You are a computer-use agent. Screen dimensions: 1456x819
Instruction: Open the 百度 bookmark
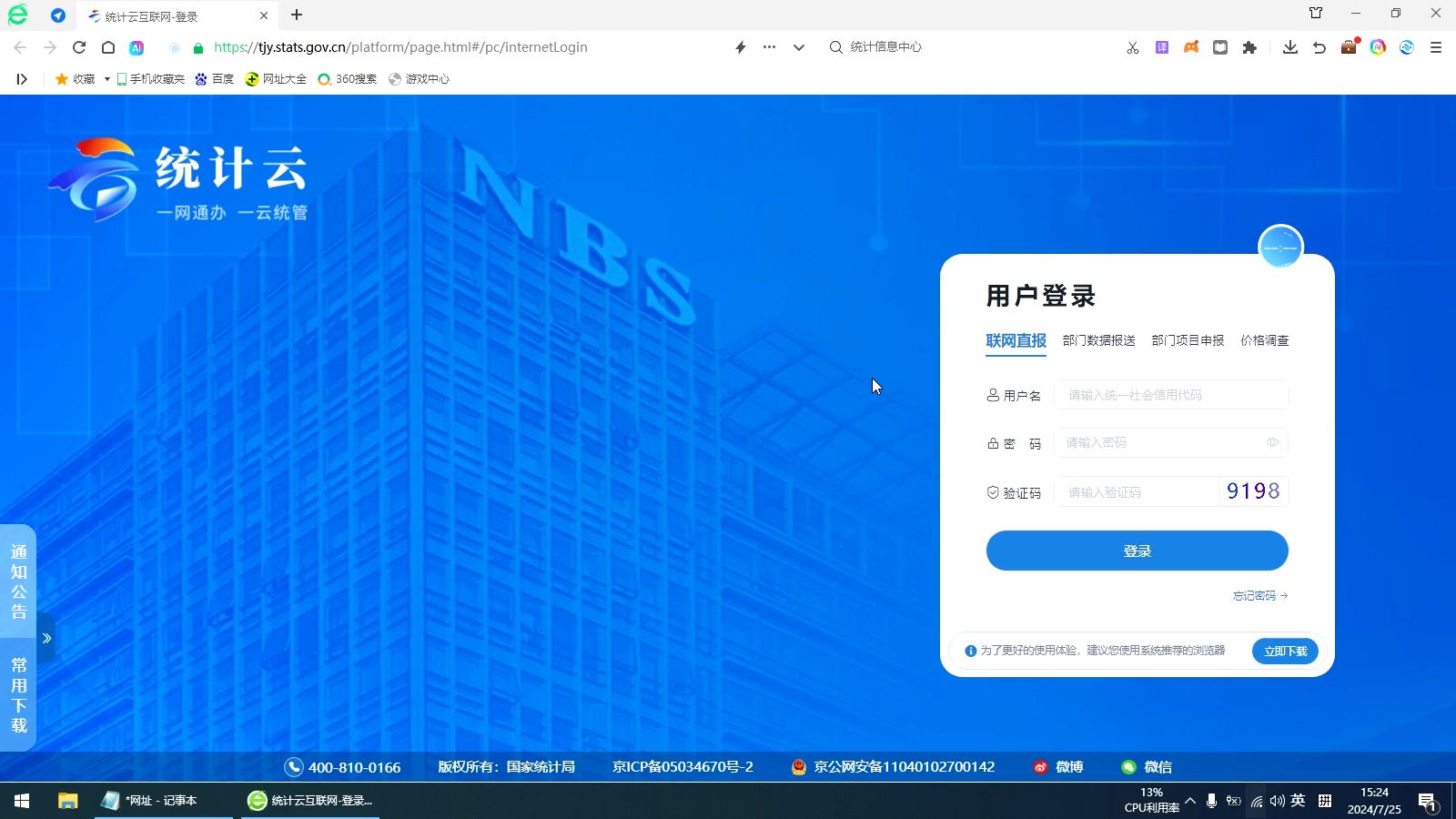[x=215, y=79]
